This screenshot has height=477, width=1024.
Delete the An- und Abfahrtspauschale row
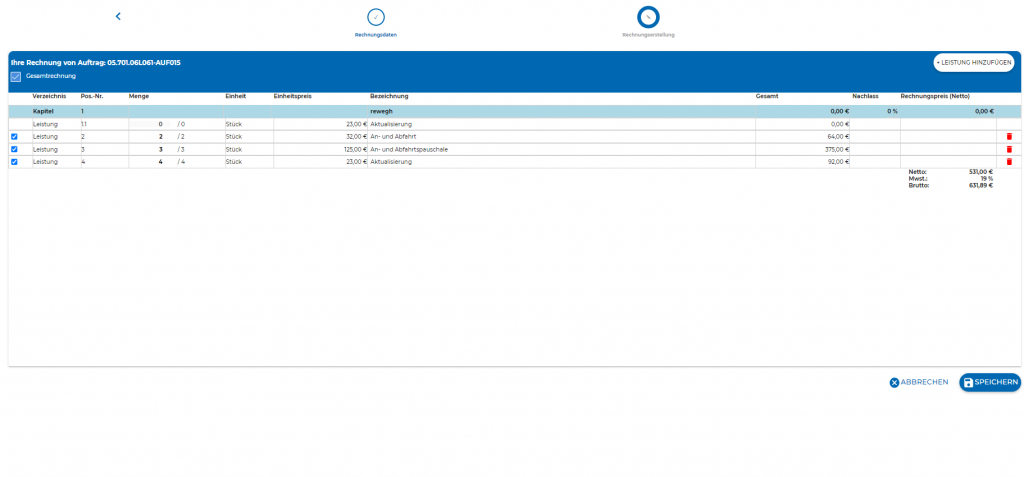click(x=1009, y=149)
